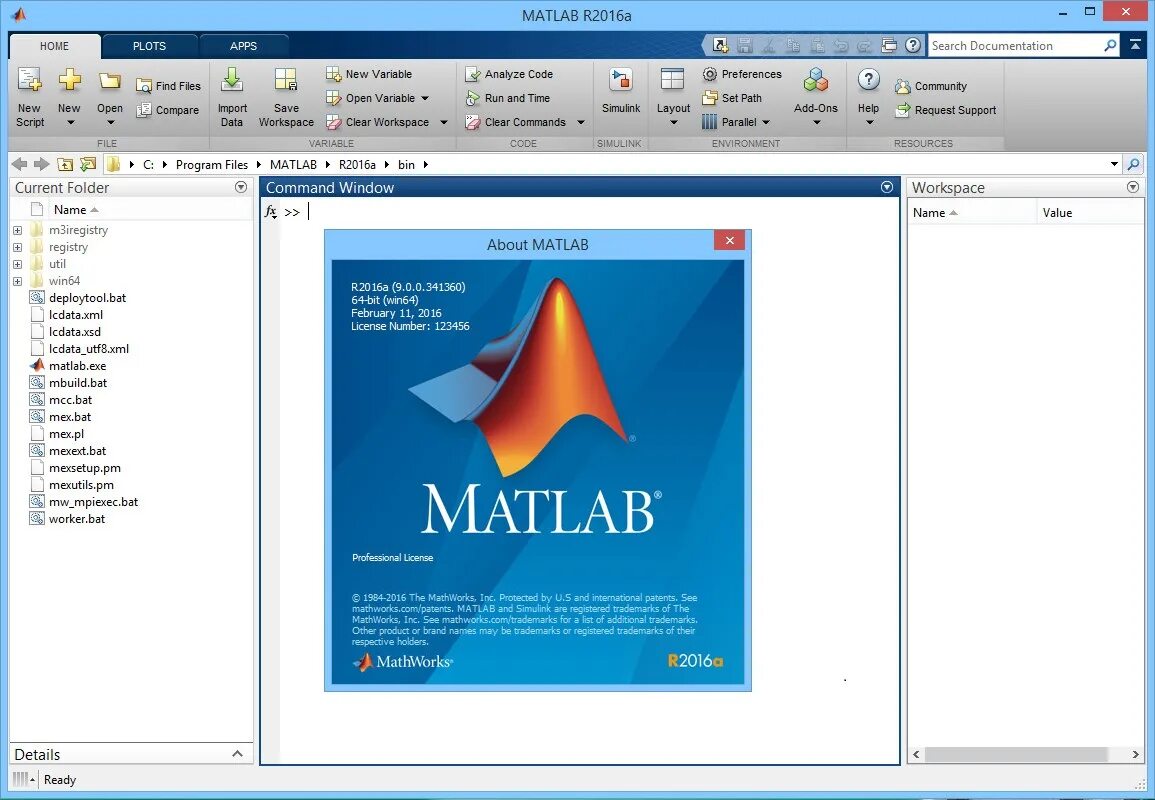Select the HOME tab
Viewport: 1155px width, 800px height.
55,46
